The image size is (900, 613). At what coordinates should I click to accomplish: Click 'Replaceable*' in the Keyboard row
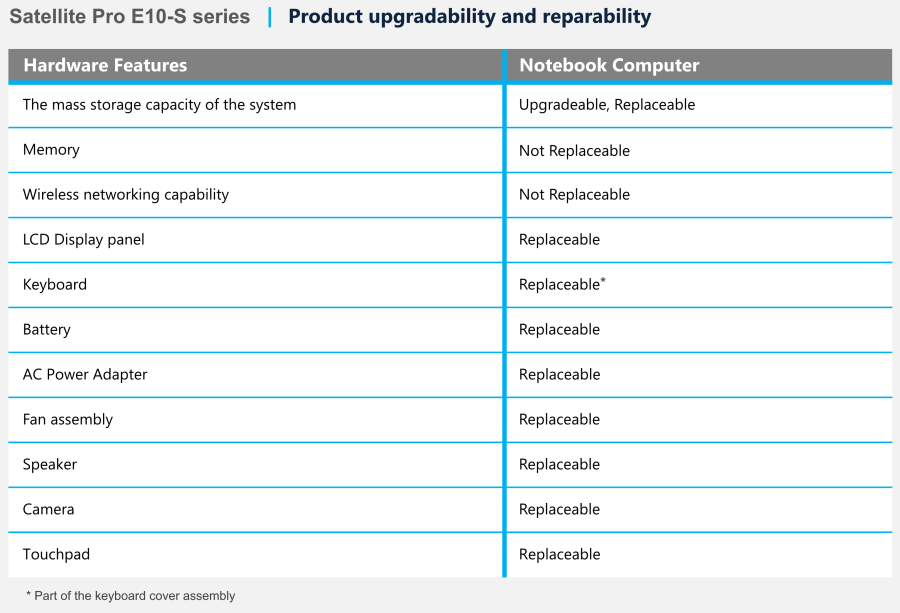pyautogui.click(x=562, y=285)
